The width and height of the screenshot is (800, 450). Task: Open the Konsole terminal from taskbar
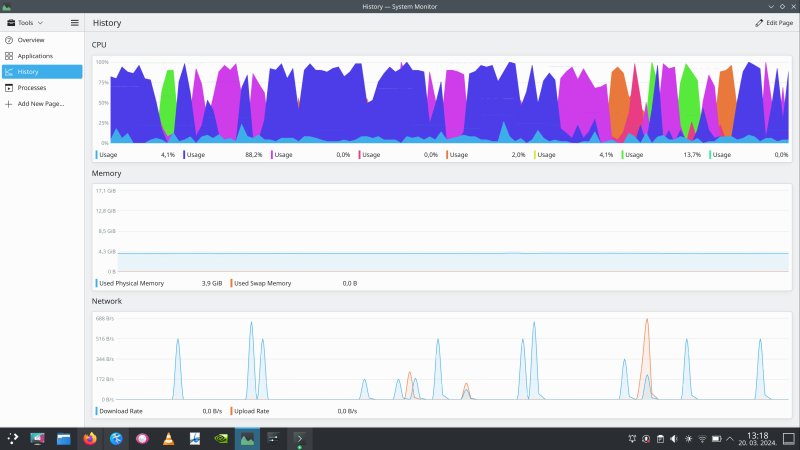tap(298, 438)
